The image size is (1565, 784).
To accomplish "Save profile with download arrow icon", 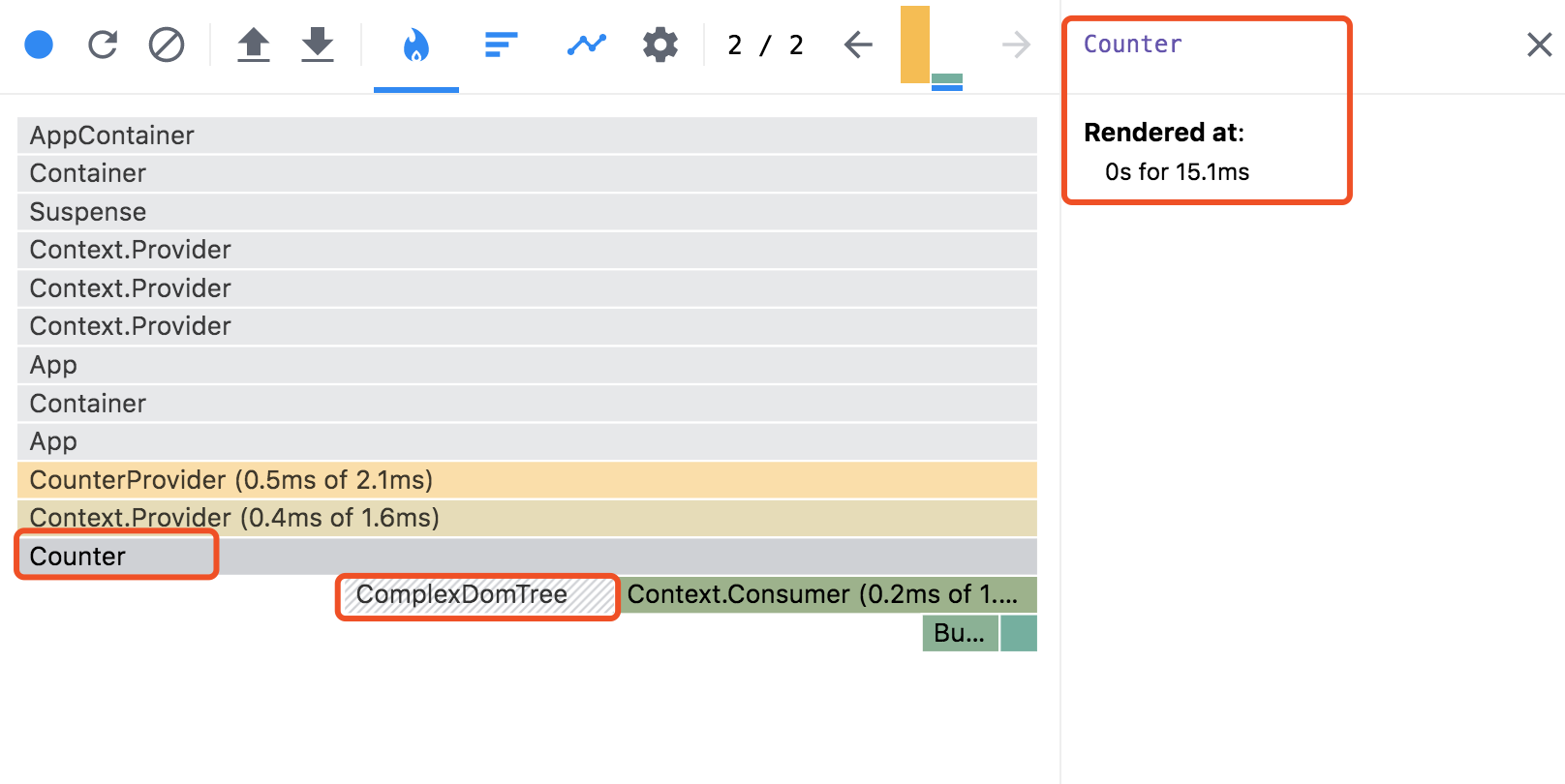I will click(x=318, y=45).
